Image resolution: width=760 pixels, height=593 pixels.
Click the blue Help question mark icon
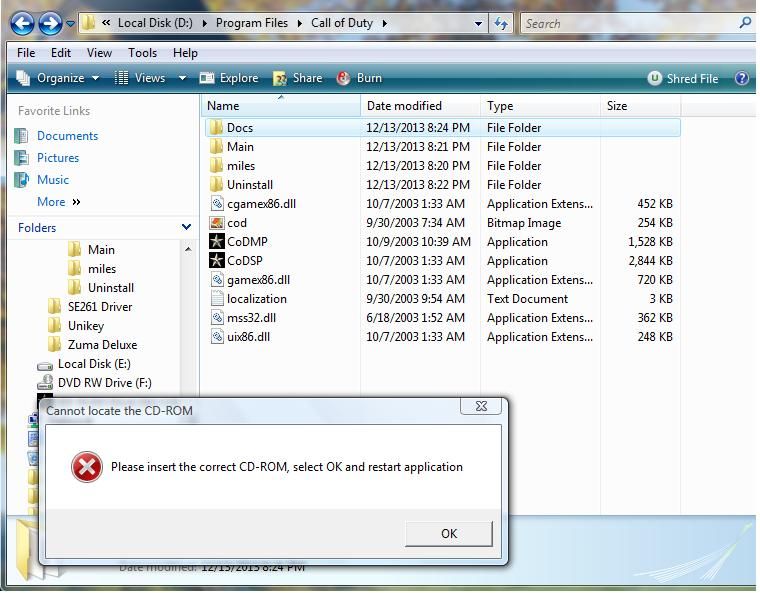coord(742,78)
